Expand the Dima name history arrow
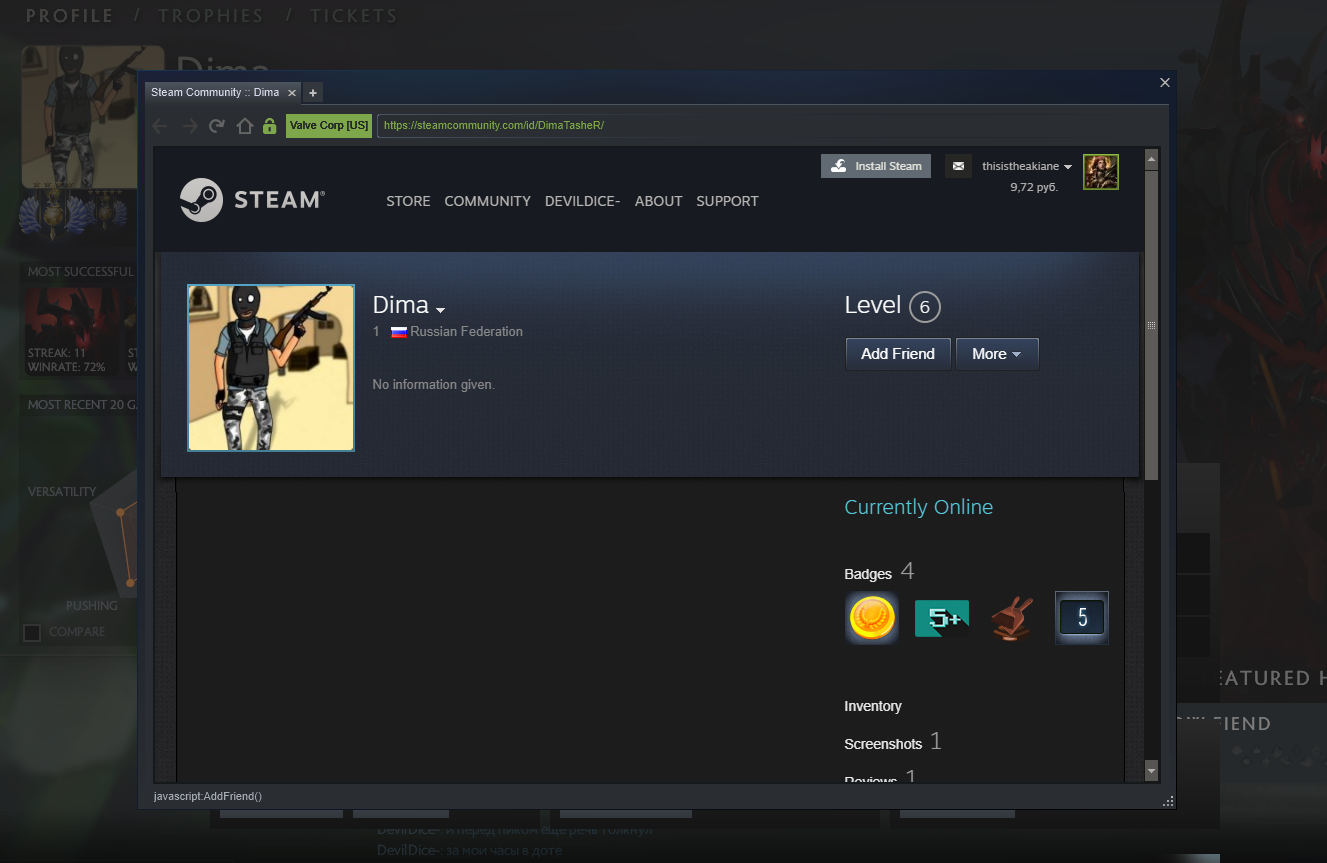The width and height of the screenshot is (1327, 863). click(x=440, y=310)
